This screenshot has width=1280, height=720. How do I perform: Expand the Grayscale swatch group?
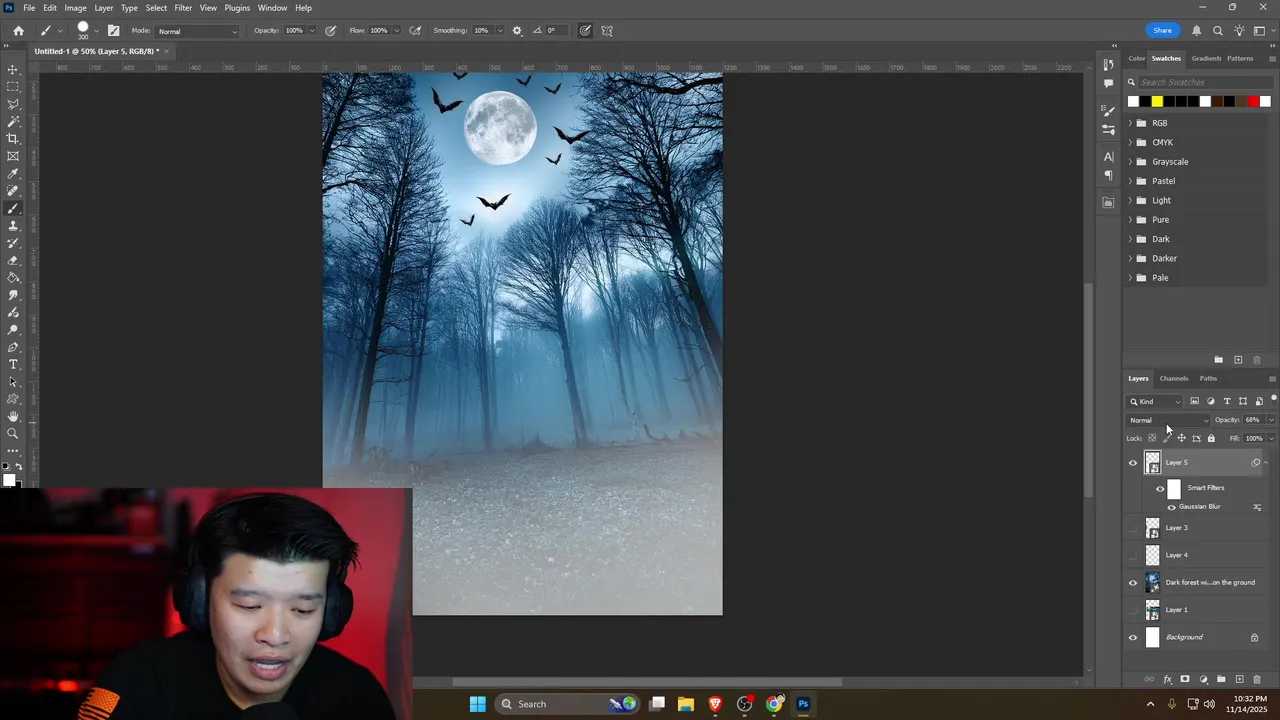1131,162
